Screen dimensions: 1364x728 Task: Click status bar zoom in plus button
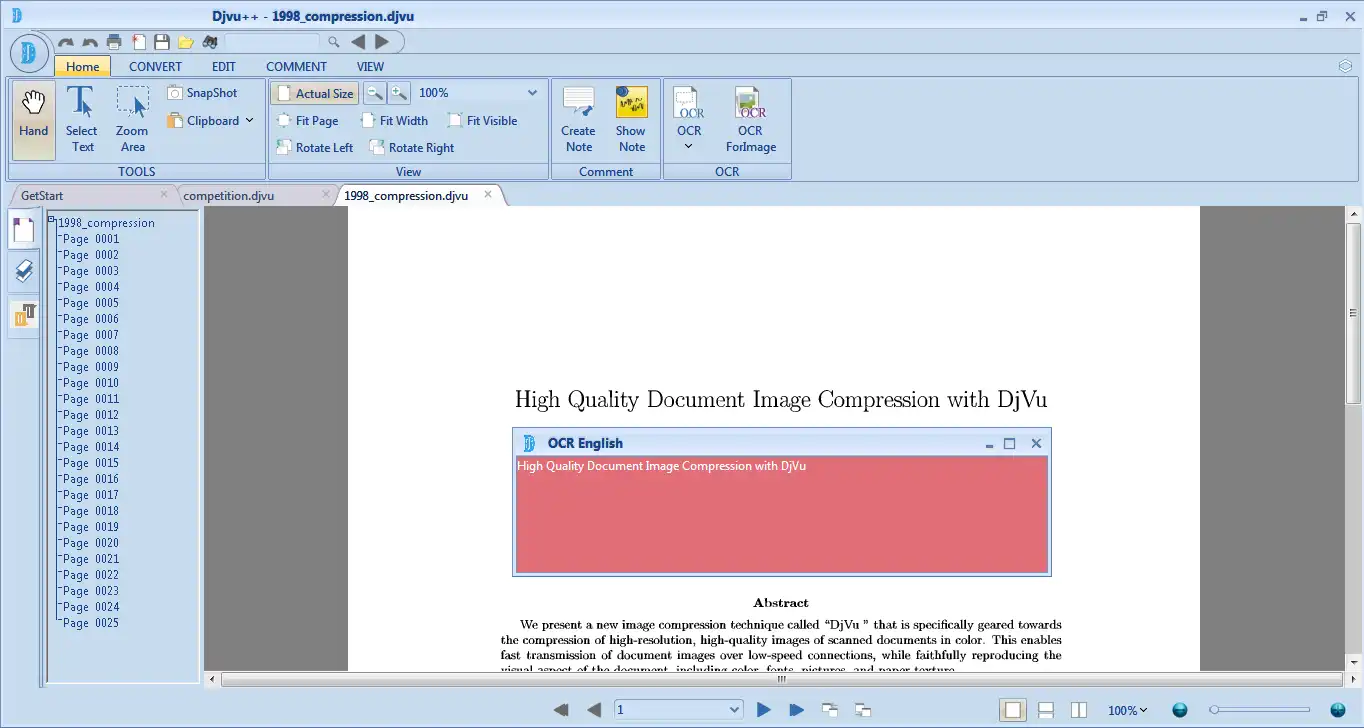coord(1338,710)
